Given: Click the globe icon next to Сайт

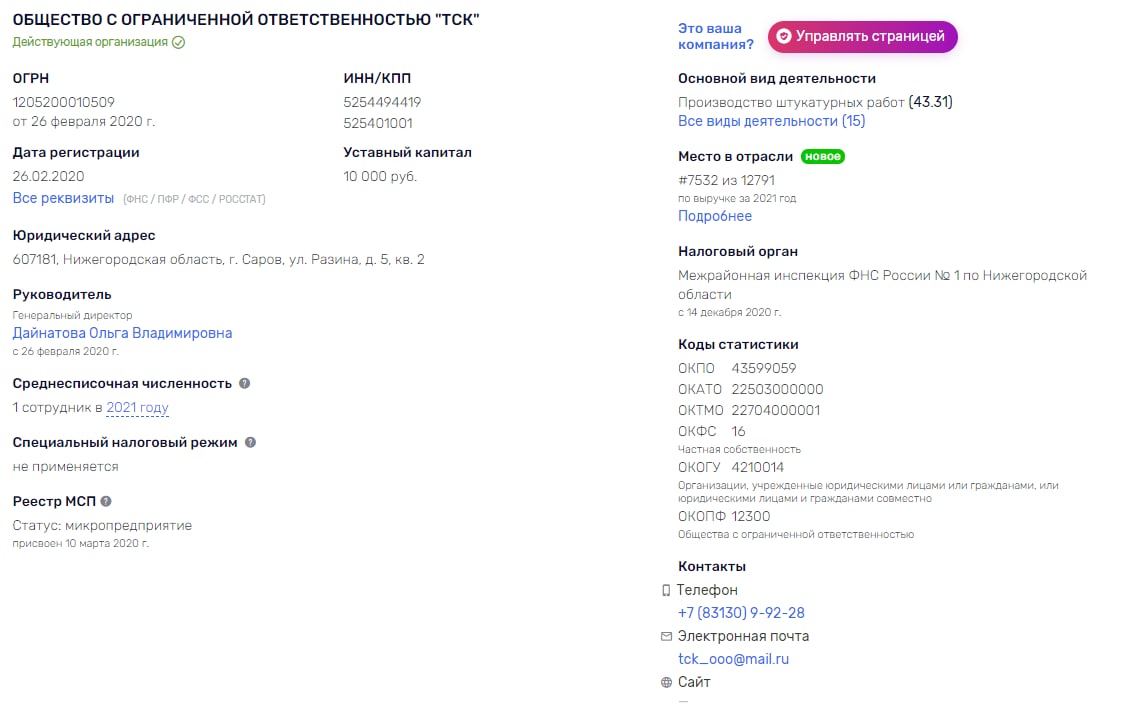Looking at the screenshot, I should click(666, 682).
